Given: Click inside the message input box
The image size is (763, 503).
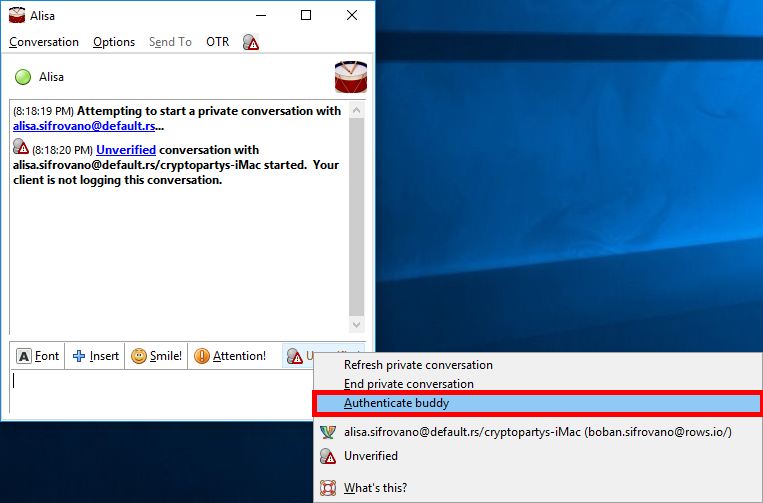Looking at the screenshot, I should click(161, 390).
